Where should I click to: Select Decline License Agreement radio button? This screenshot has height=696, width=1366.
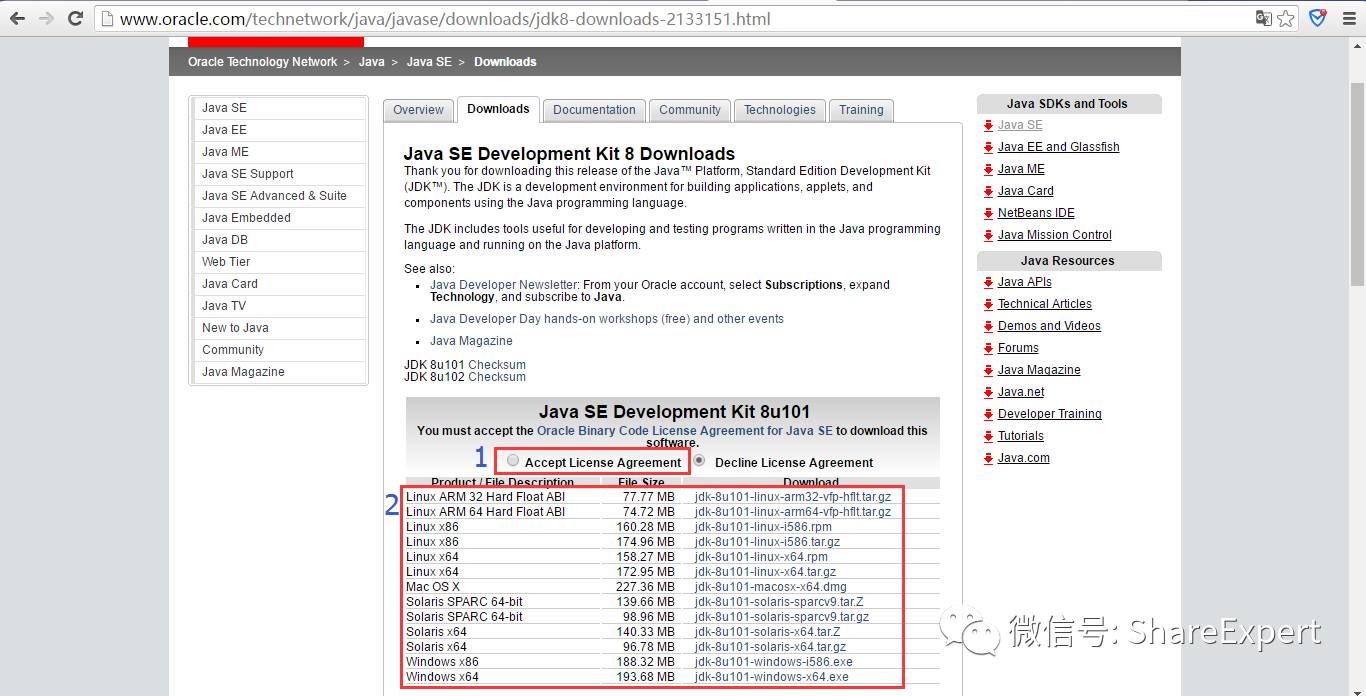pos(700,461)
